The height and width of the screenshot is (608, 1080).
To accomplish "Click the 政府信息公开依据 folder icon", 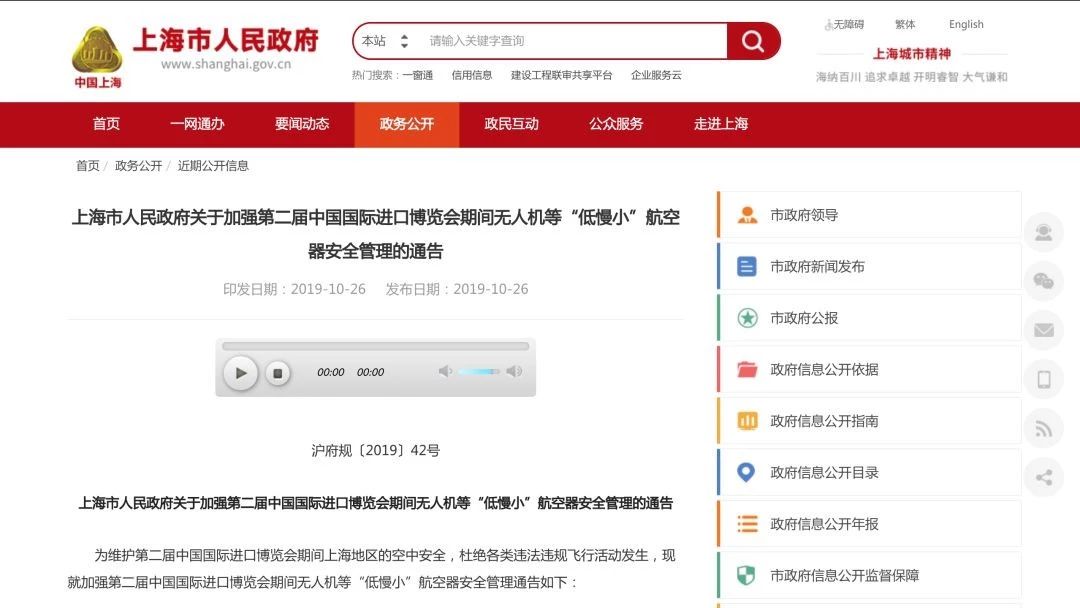I will coord(747,370).
